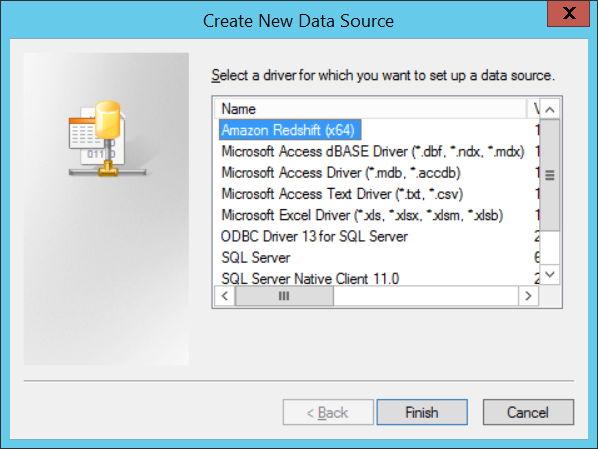Click the vertical scrollbar up arrow

pyautogui.click(x=550, y=109)
